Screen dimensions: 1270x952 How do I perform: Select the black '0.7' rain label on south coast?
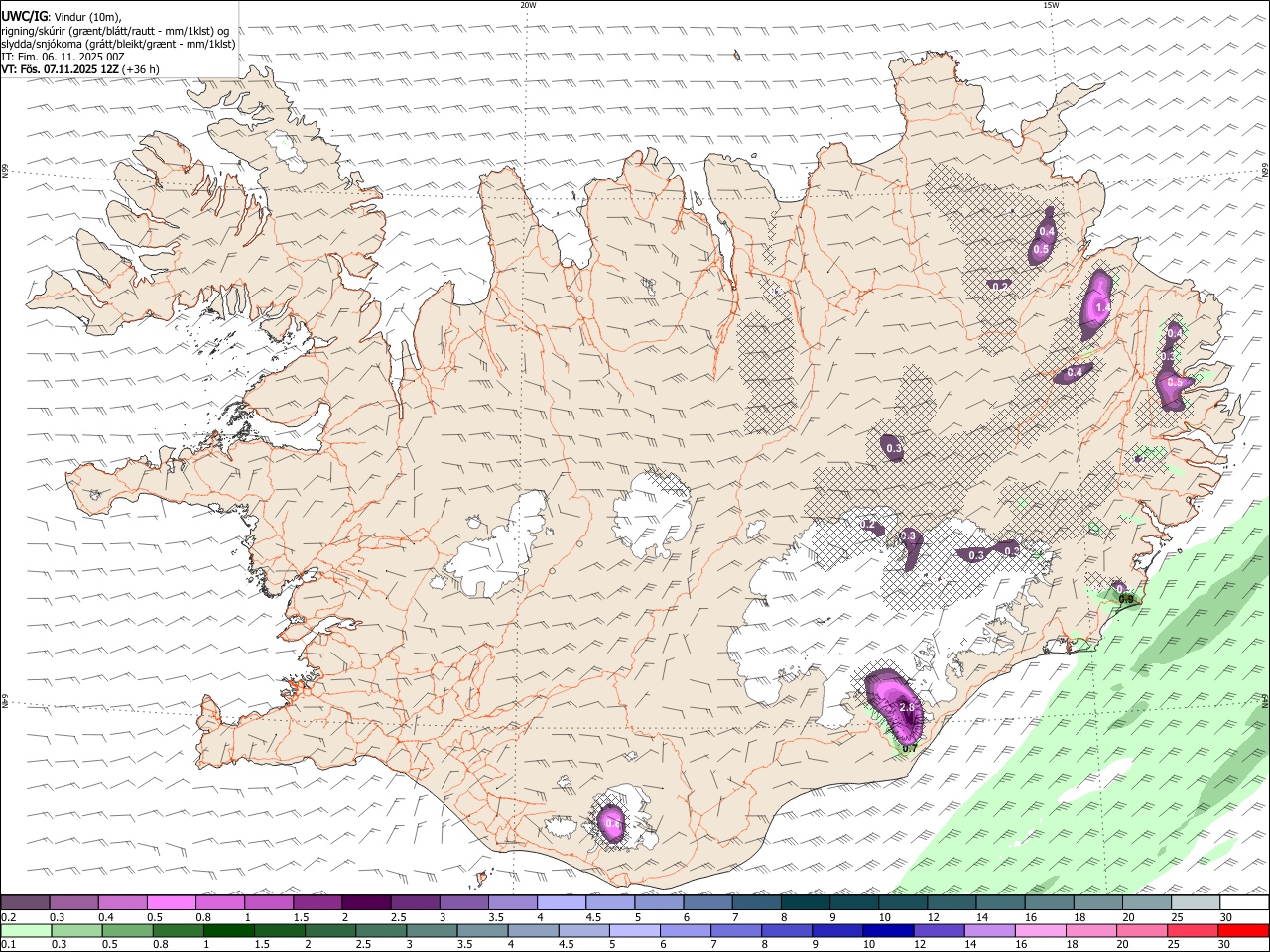coord(909,749)
